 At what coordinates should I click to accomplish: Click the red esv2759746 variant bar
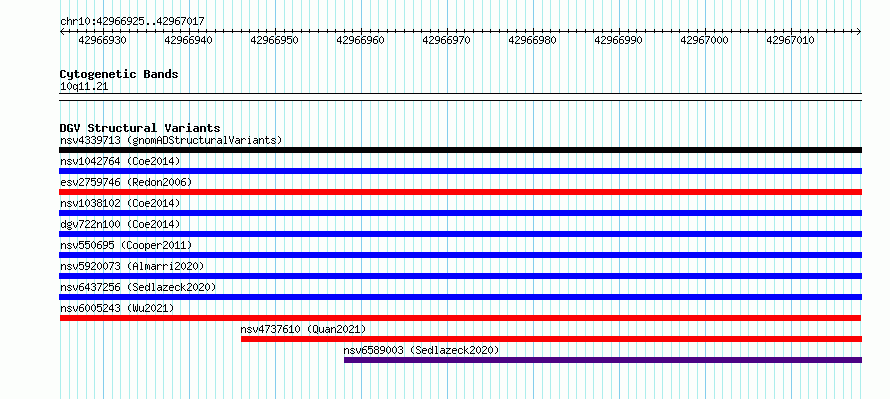tap(461, 192)
